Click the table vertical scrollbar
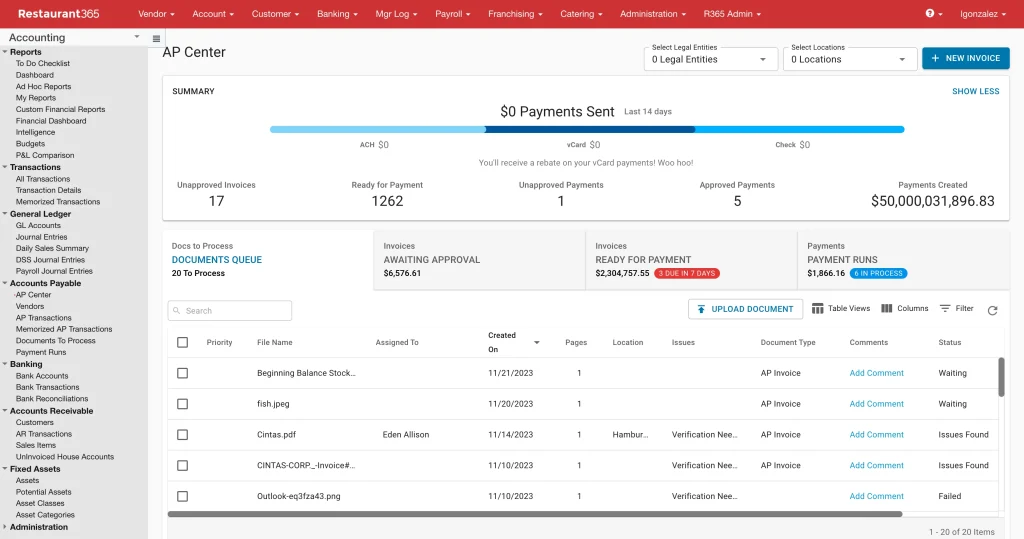 (1001, 377)
